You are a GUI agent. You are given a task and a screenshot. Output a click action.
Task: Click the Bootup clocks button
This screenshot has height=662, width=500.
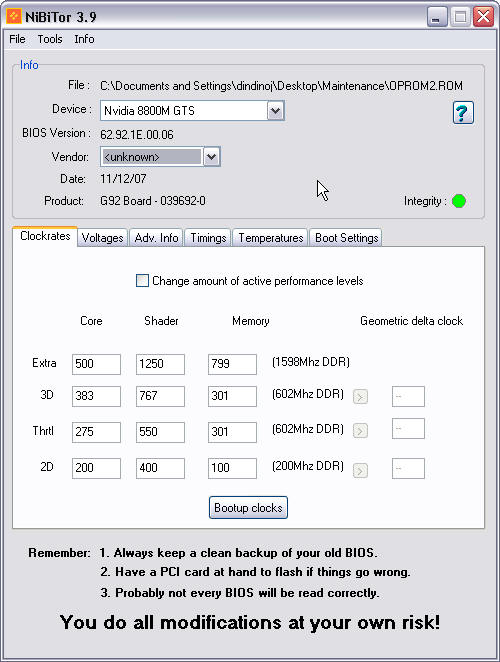(248, 507)
